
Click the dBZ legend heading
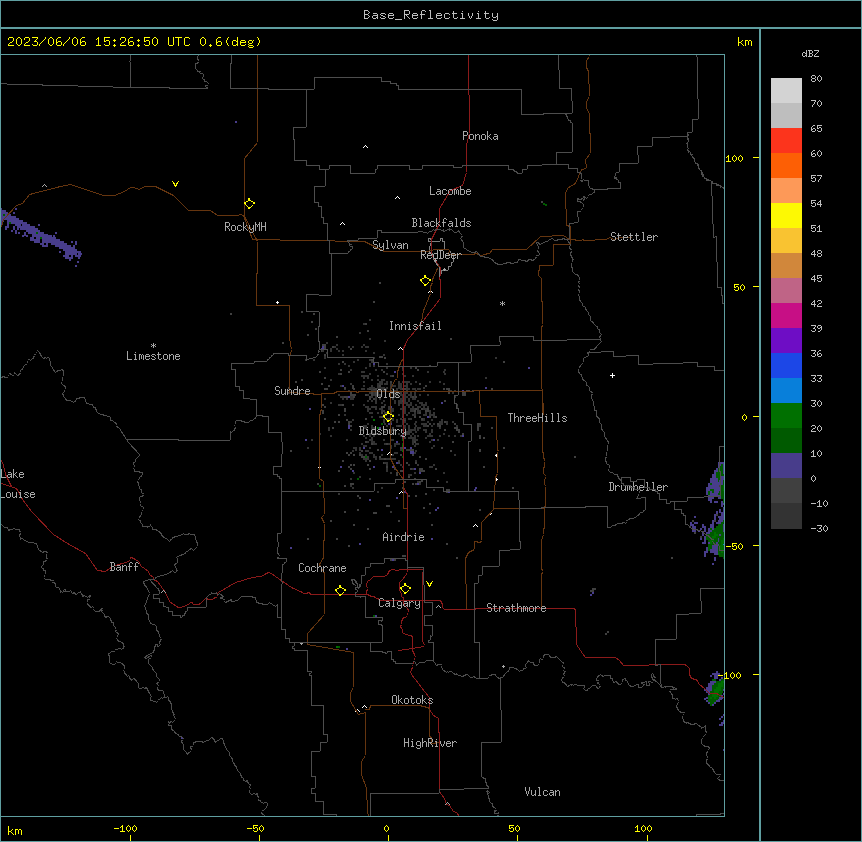coord(810,53)
